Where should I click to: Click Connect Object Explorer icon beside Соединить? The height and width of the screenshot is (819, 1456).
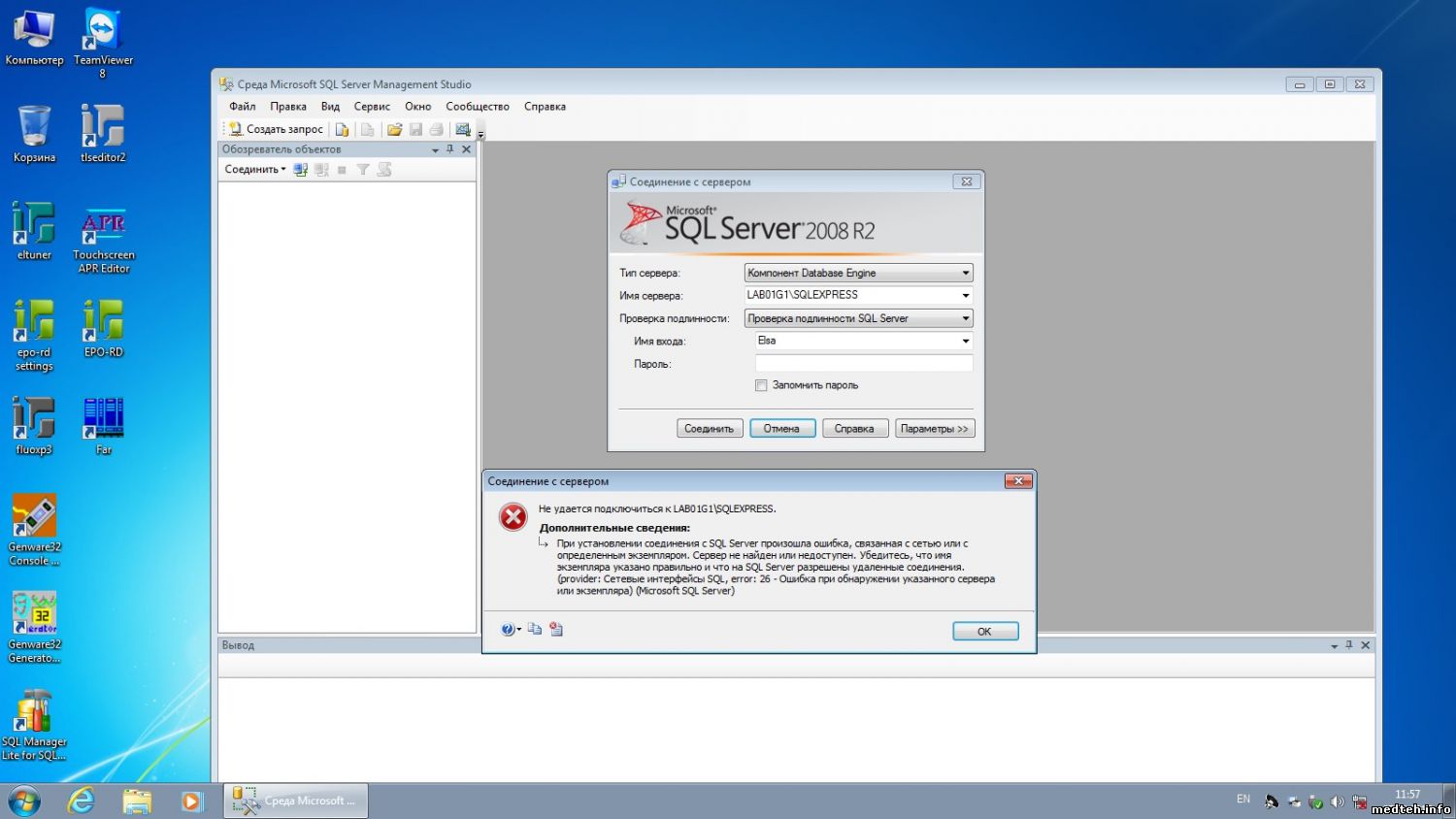click(301, 170)
